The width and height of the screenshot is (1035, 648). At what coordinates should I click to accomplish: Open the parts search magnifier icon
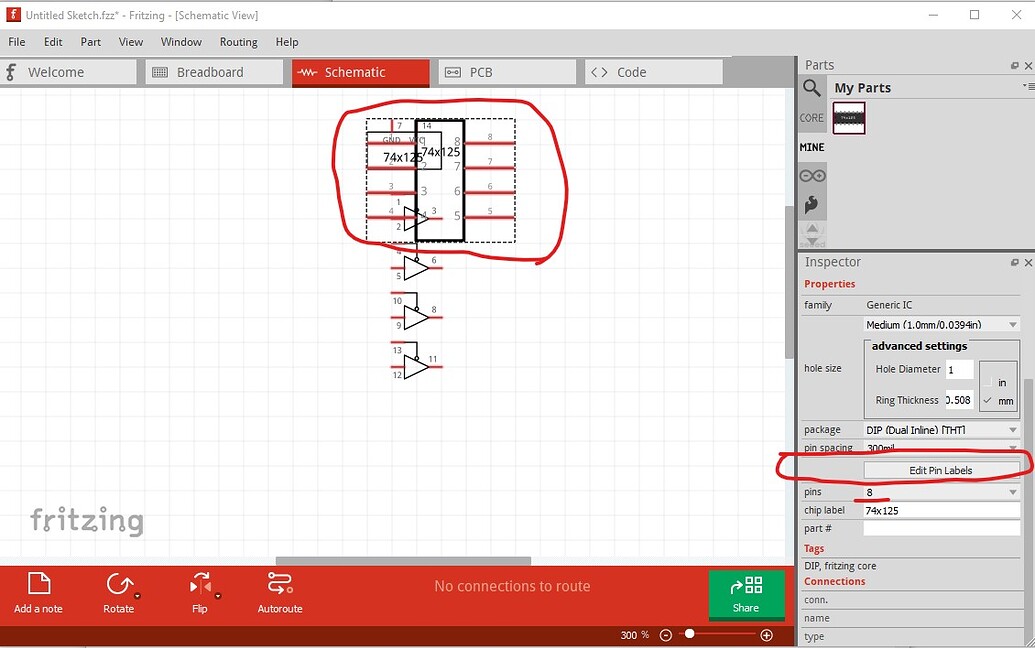pos(812,88)
